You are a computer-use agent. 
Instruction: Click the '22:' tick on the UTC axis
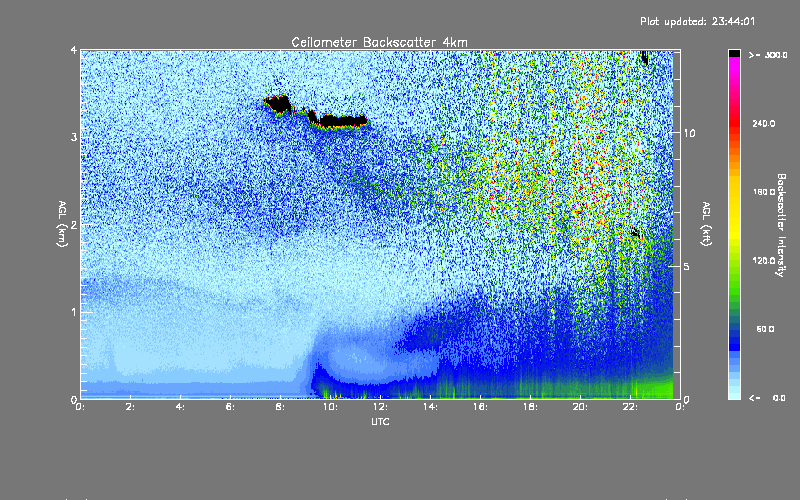(630, 407)
